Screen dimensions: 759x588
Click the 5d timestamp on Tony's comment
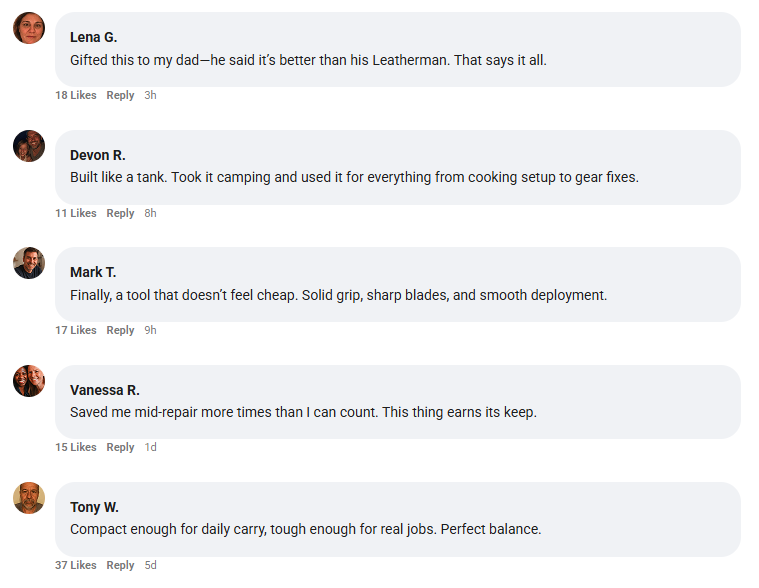pyautogui.click(x=150, y=565)
